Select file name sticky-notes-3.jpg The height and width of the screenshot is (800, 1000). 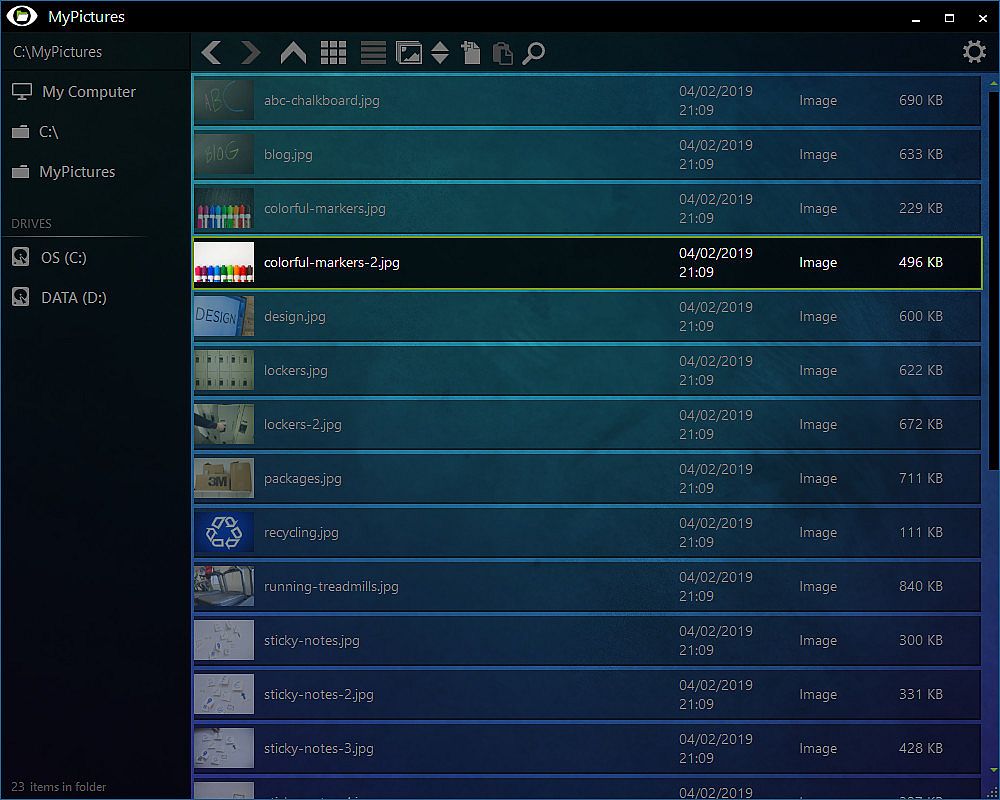coord(319,748)
